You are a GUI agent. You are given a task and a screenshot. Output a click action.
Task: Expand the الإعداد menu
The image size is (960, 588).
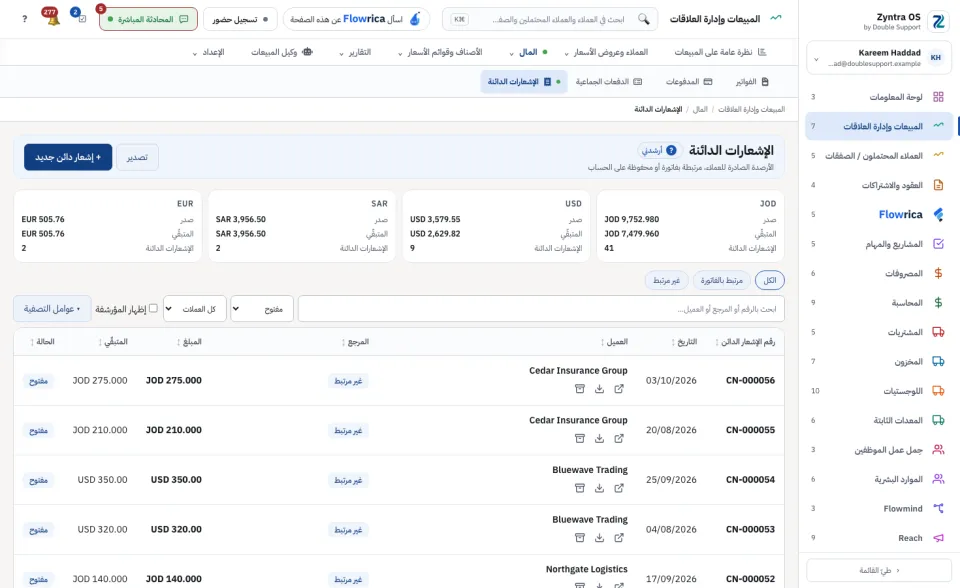click(208, 52)
